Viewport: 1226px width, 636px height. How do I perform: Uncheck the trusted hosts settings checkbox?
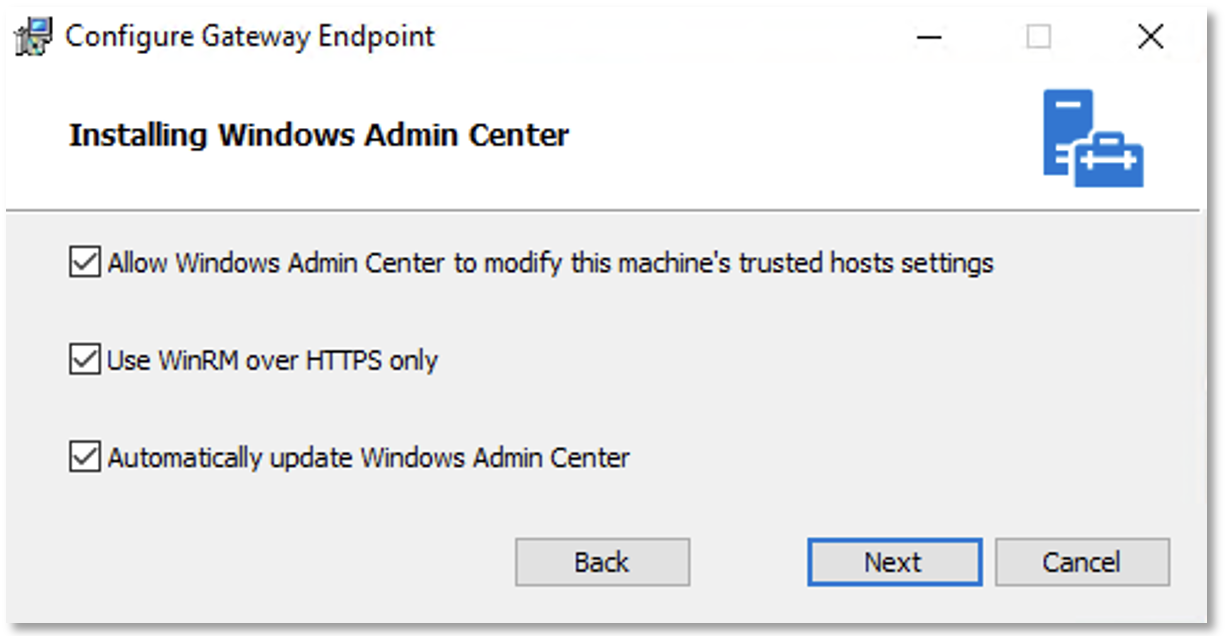(x=84, y=263)
